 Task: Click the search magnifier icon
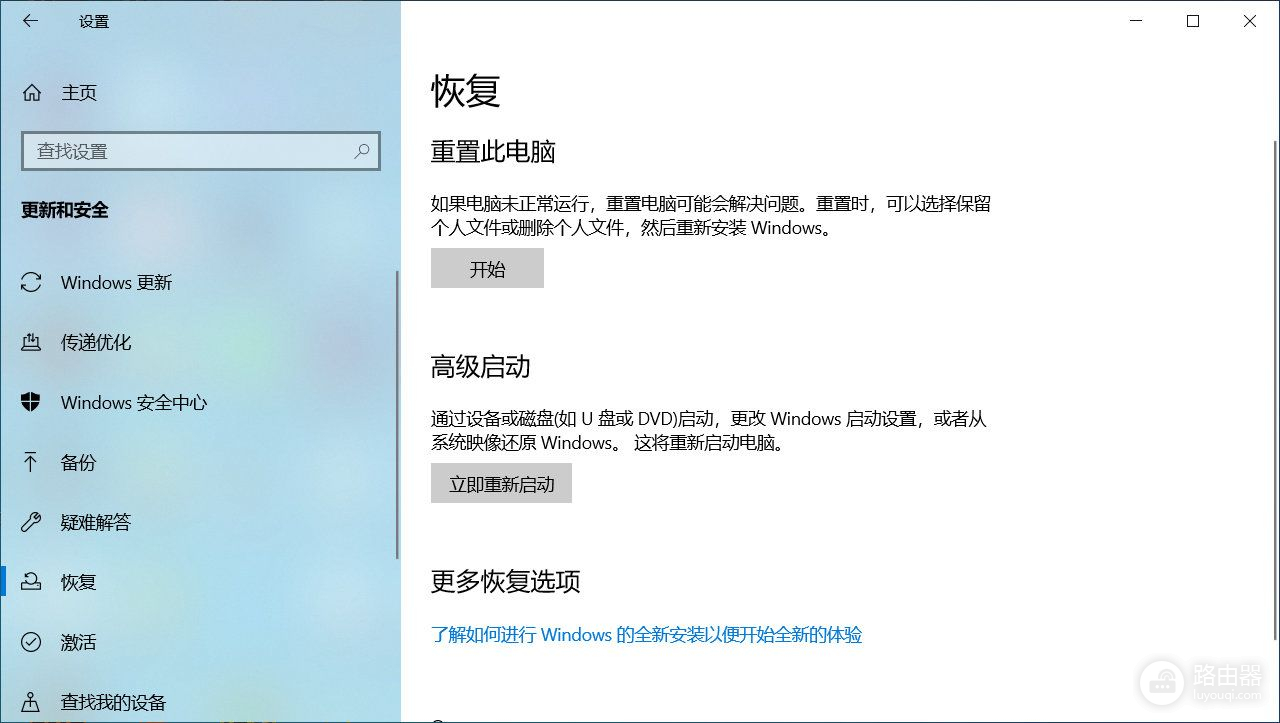click(362, 151)
